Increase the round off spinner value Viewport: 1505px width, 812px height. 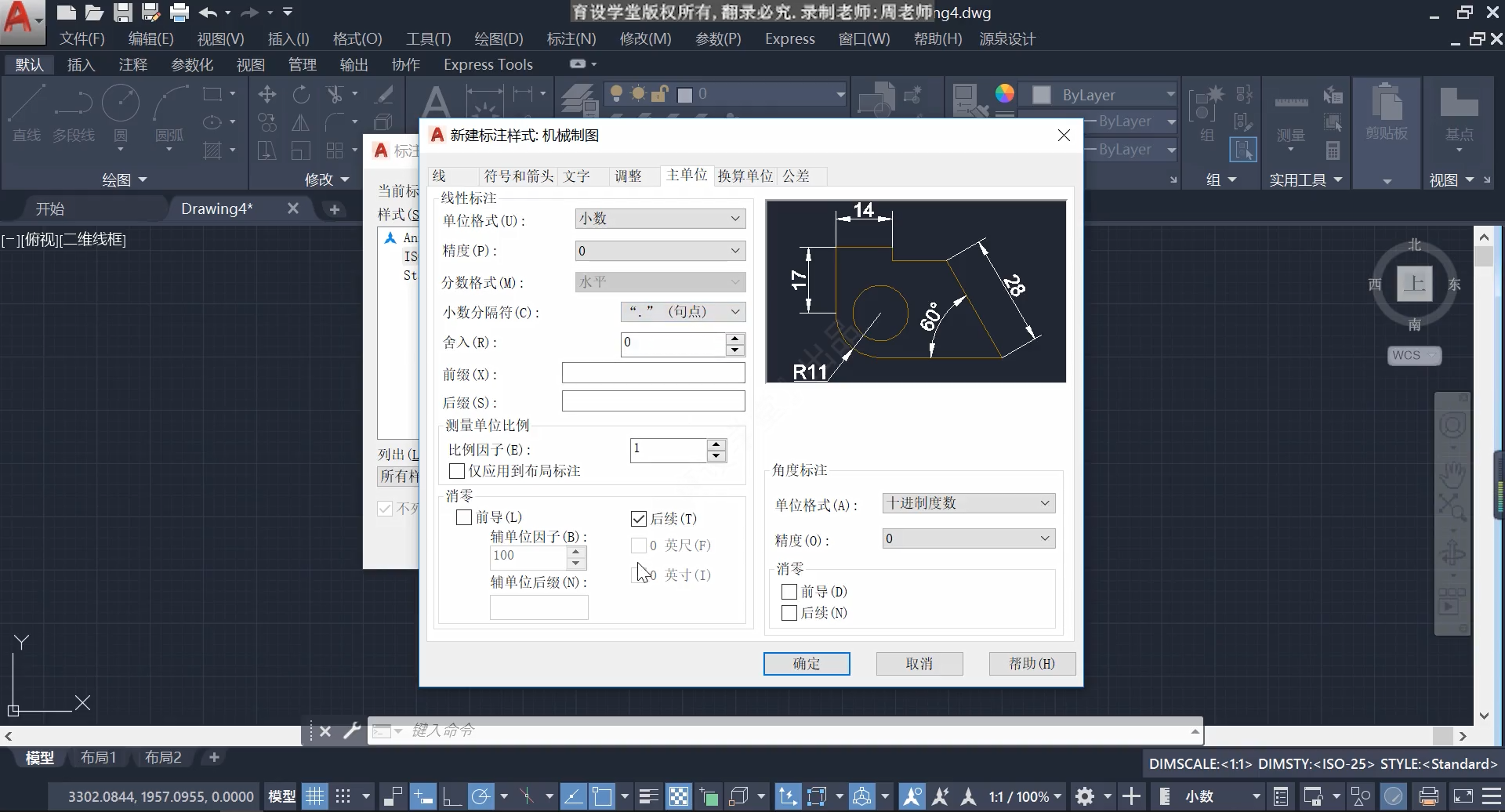pyautogui.click(x=734, y=339)
